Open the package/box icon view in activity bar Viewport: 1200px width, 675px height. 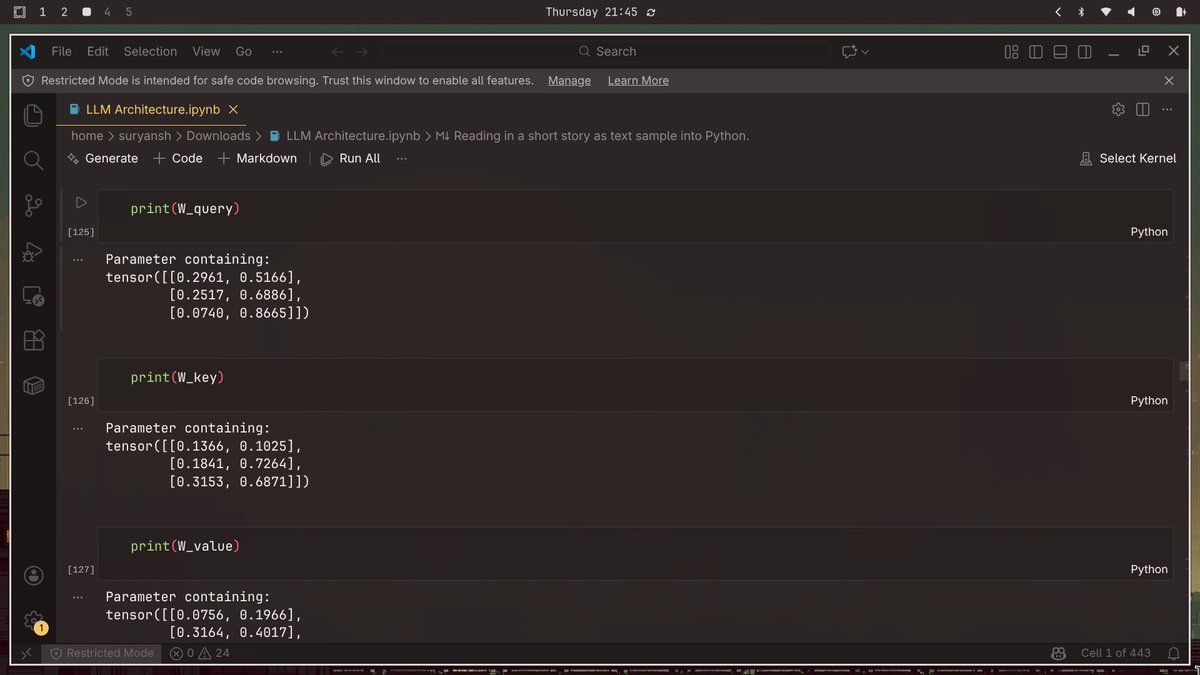[x=33, y=386]
